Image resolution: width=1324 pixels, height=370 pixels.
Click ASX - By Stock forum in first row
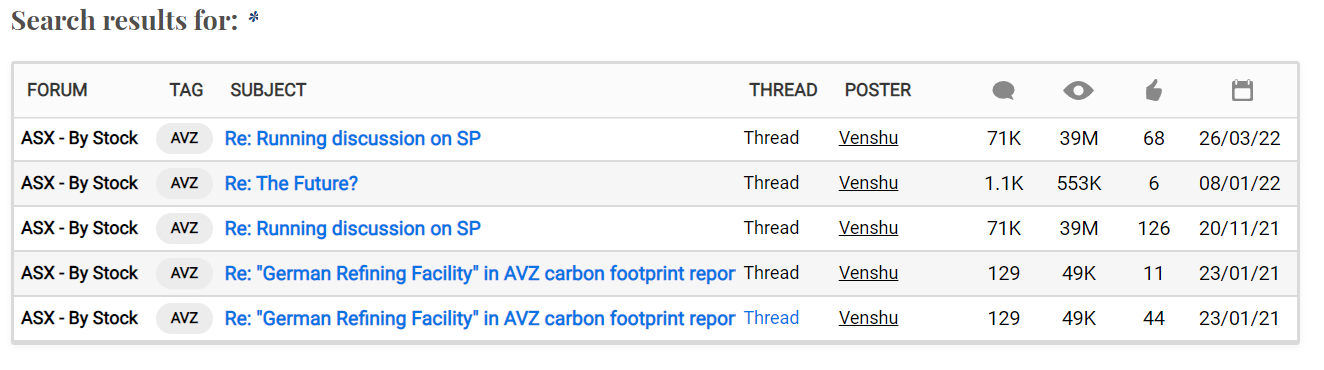pos(80,138)
